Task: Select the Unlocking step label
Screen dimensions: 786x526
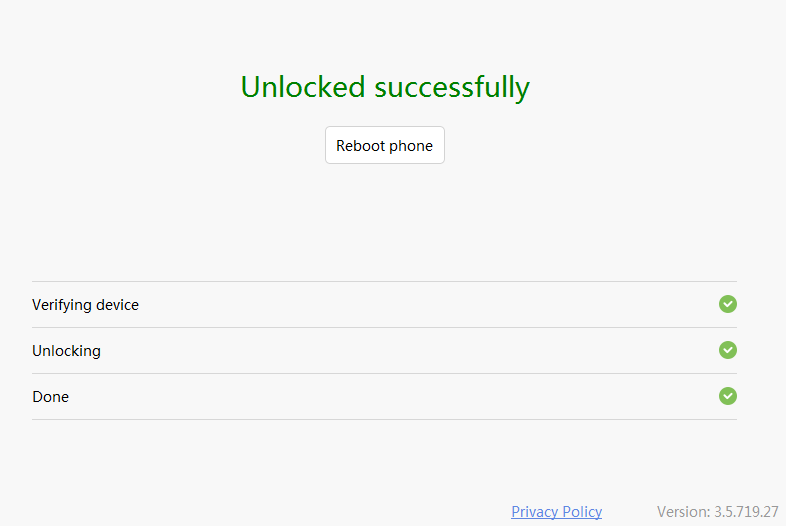Action: tap(66, 351)
